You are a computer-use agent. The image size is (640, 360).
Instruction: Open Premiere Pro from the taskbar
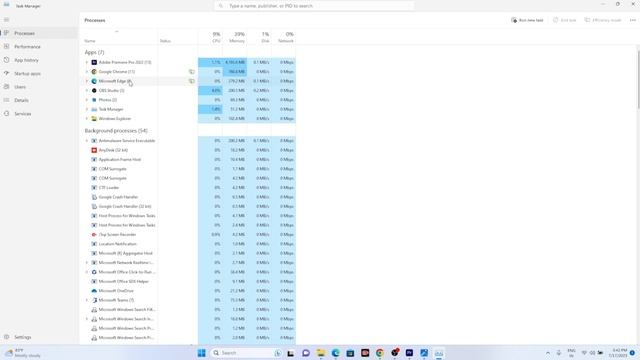(409, 353)
